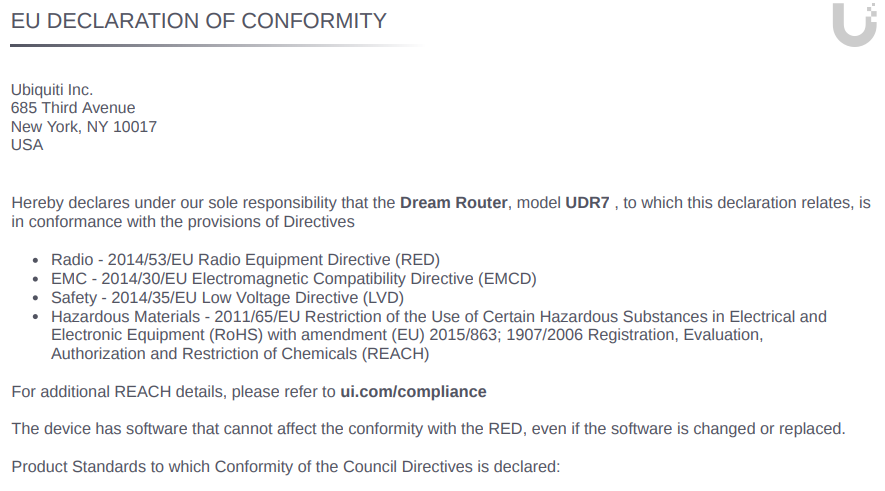The image size is (885, 491).
Task: Click the New York, NY 10017 line
Action: click(84, 127)
